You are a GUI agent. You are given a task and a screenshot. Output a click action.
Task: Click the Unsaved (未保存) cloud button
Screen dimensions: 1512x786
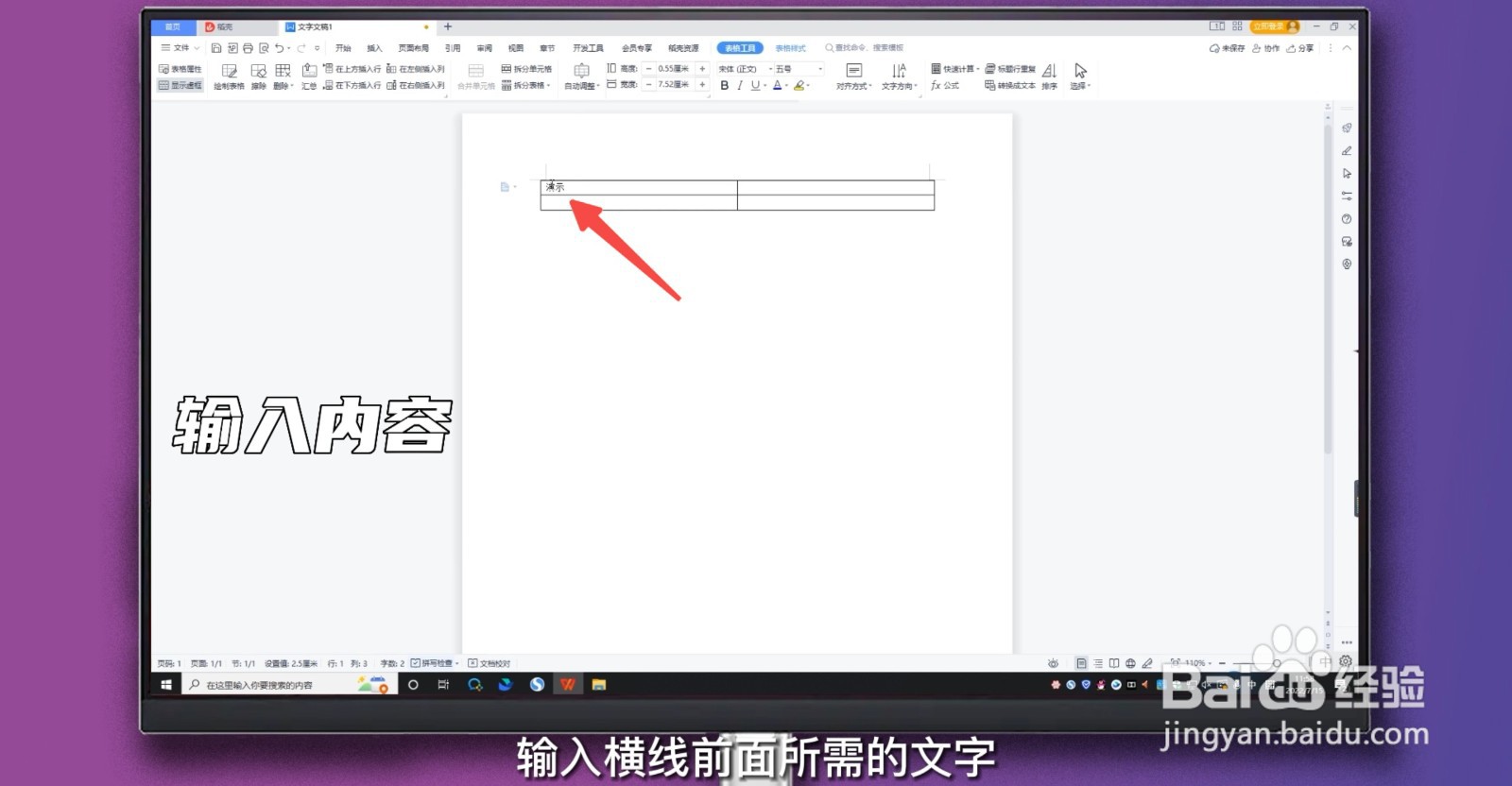[1227, 48]
